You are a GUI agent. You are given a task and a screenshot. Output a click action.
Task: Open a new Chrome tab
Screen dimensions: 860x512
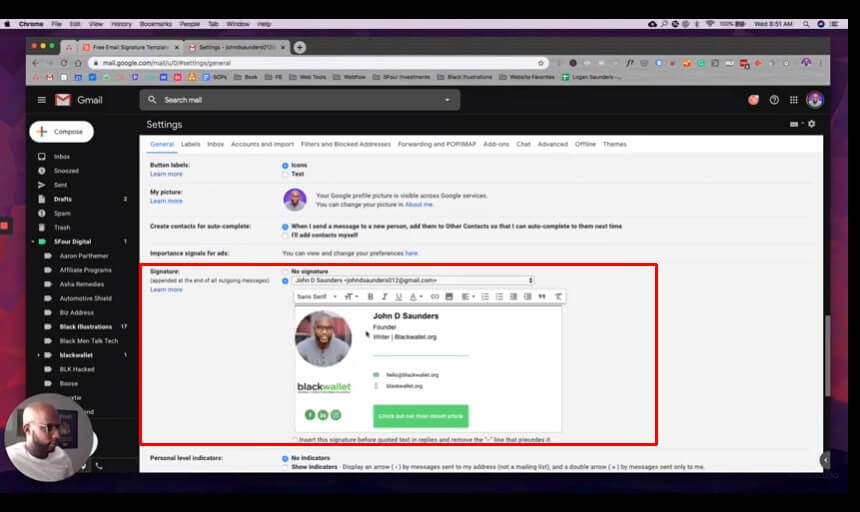(299, 47)
